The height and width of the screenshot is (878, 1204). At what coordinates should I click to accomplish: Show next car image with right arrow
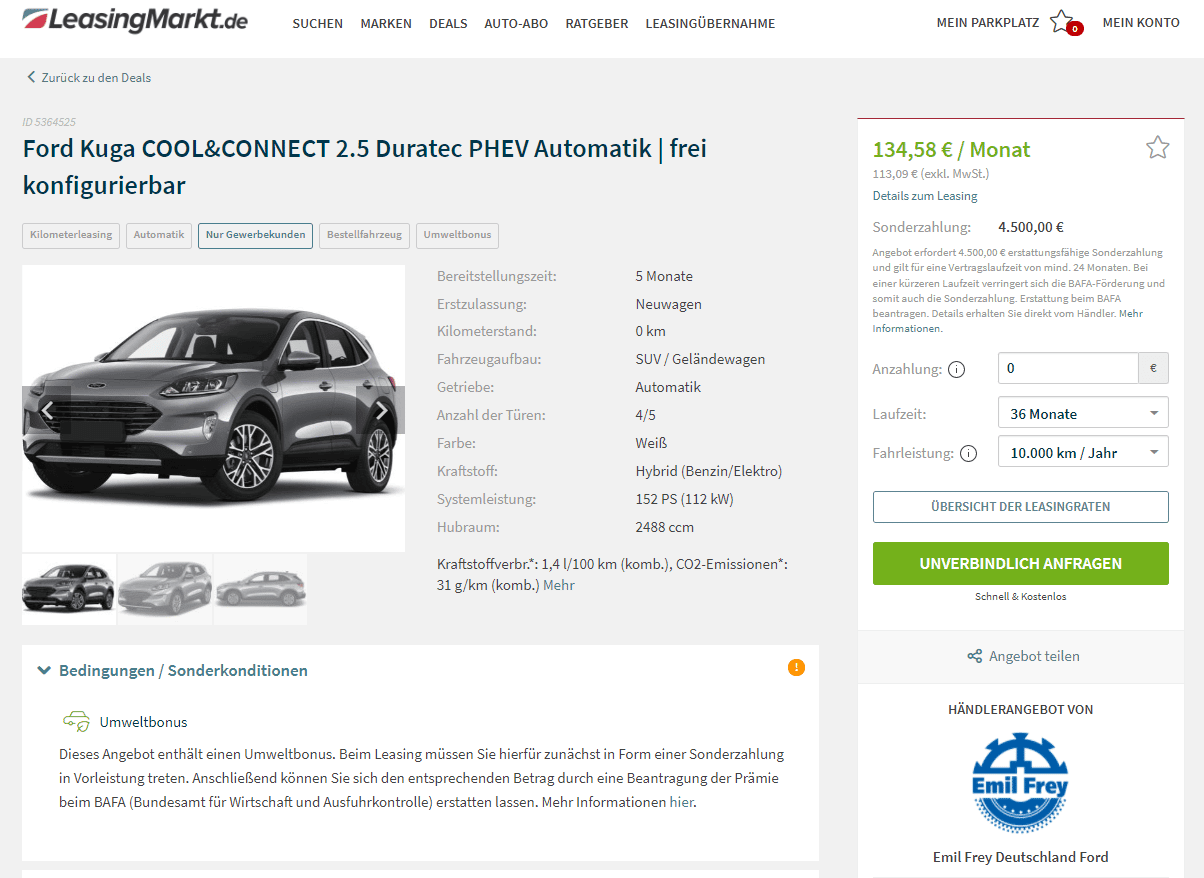coord(381,410)
